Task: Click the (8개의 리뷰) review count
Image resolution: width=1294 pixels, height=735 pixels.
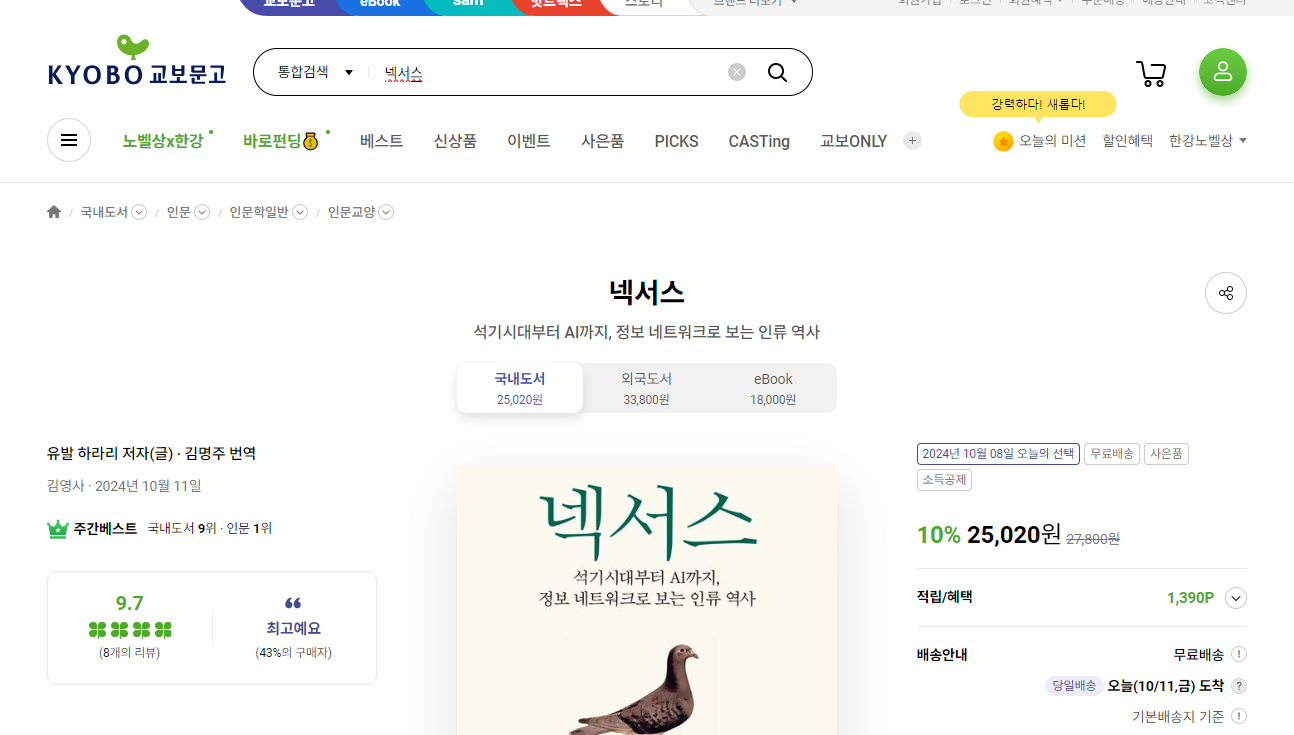Action: (130, 653)
